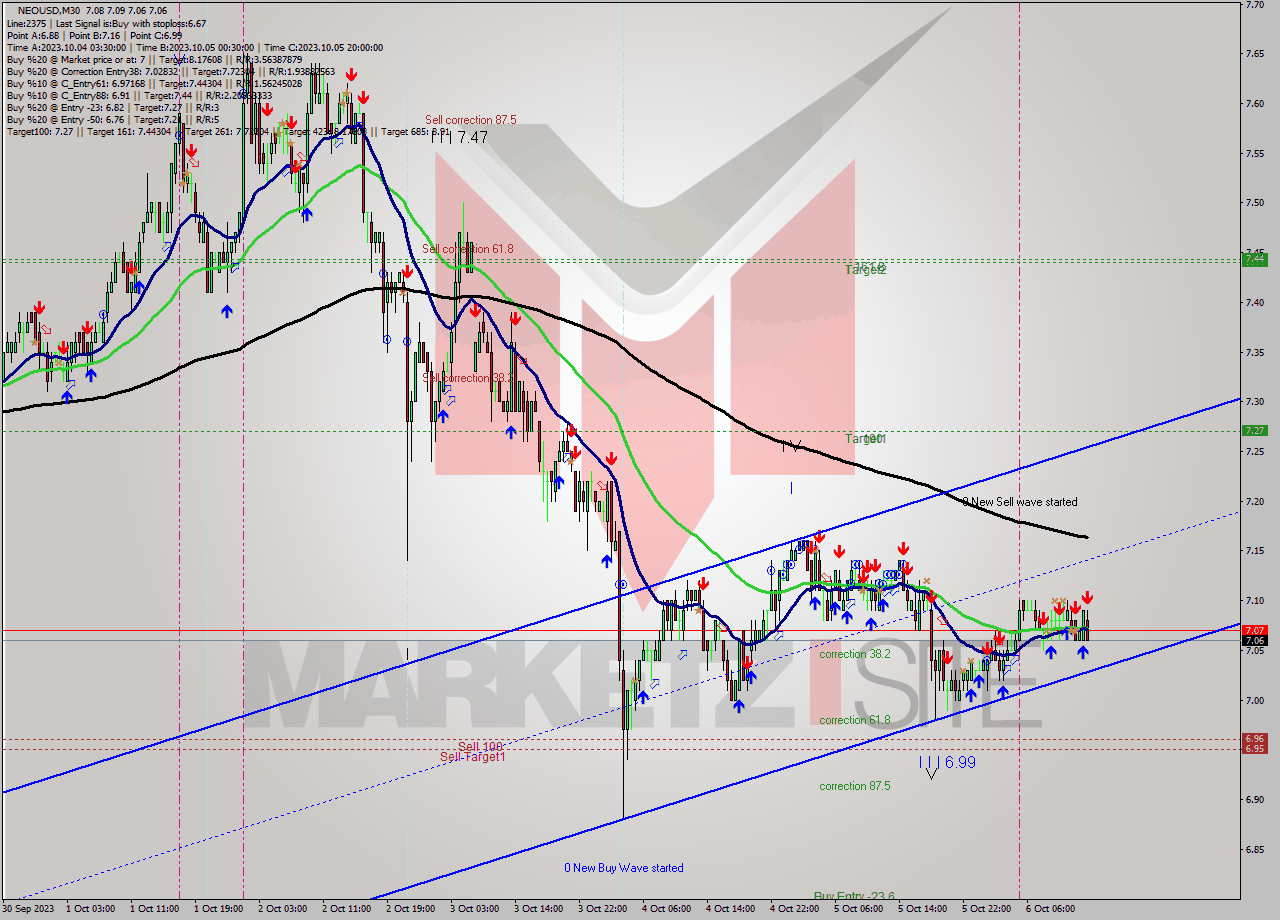Click the '3 Oct 22:00' time label

(x=604, y=909)
